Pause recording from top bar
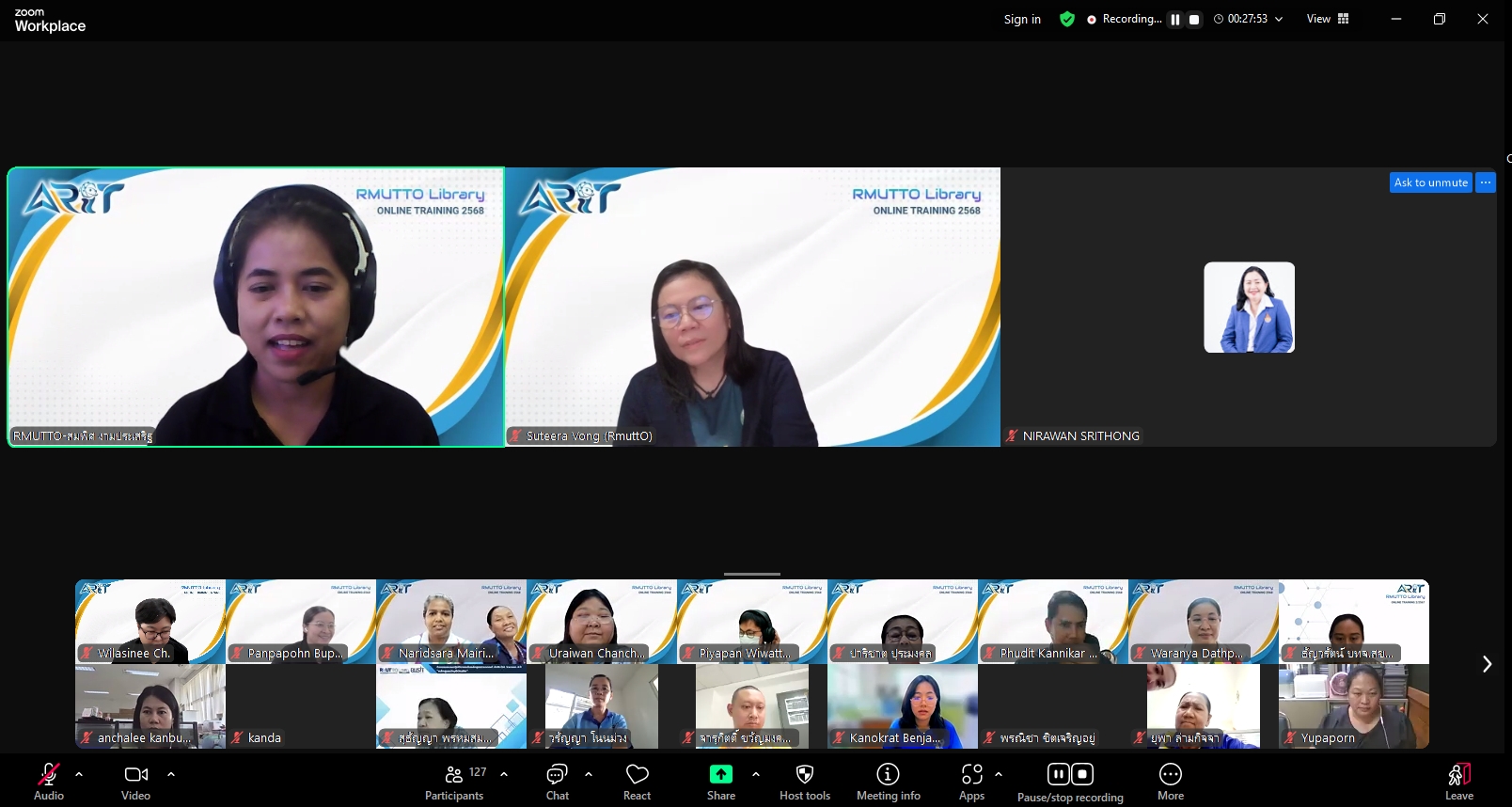Screen dimensions: 1512x807 [1175, 19]
